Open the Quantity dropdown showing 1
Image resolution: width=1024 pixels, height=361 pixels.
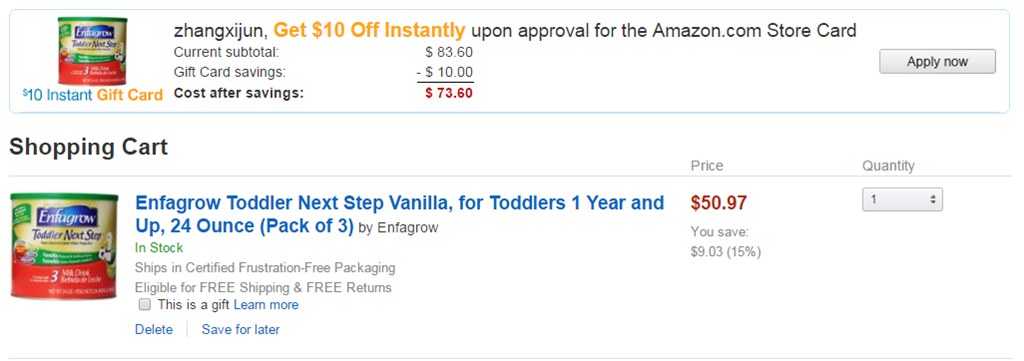(x=903, y=200)
